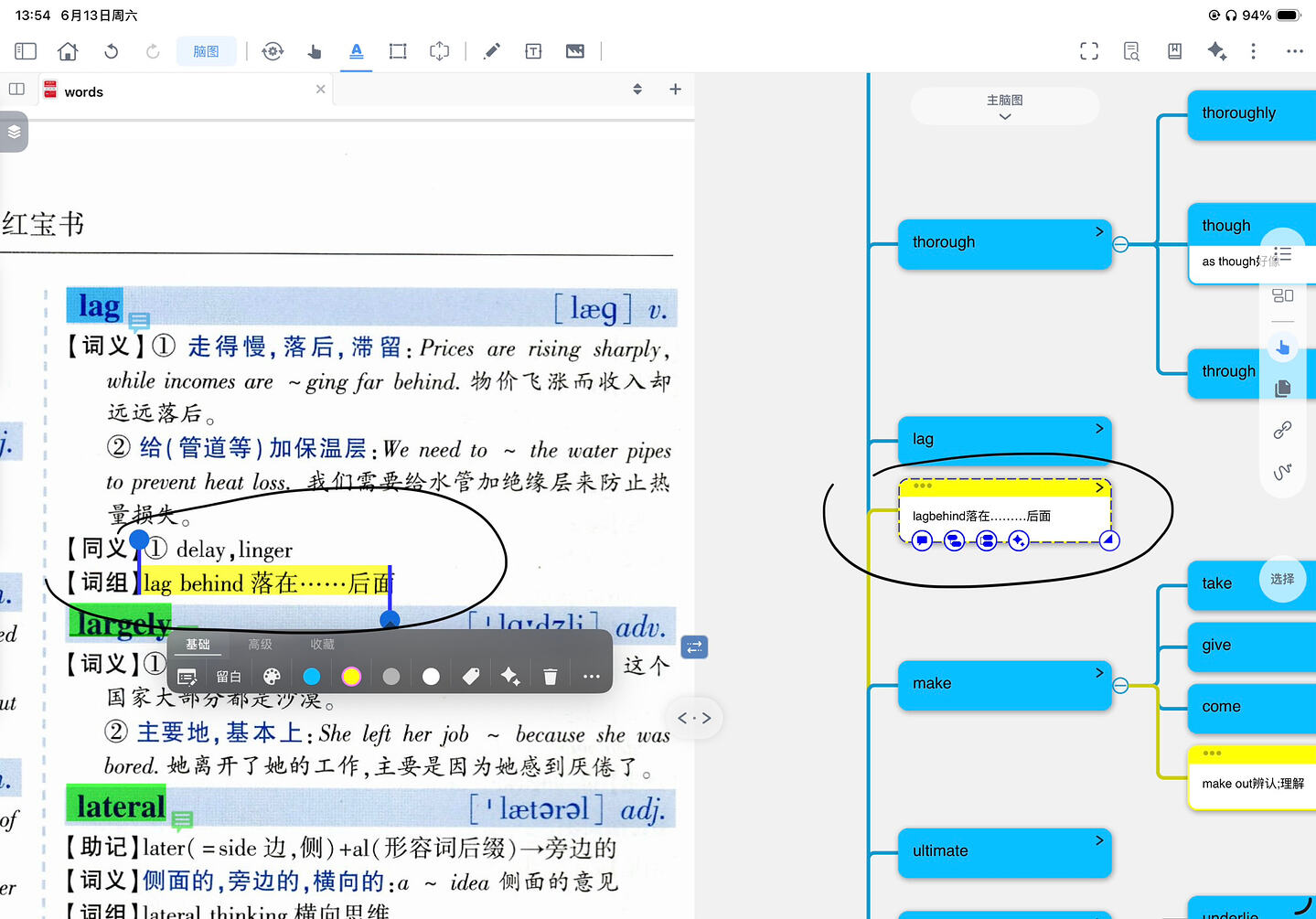
Task: Select the lasso area capture tool
Action: pyautogui.click(x=440, y=51)
